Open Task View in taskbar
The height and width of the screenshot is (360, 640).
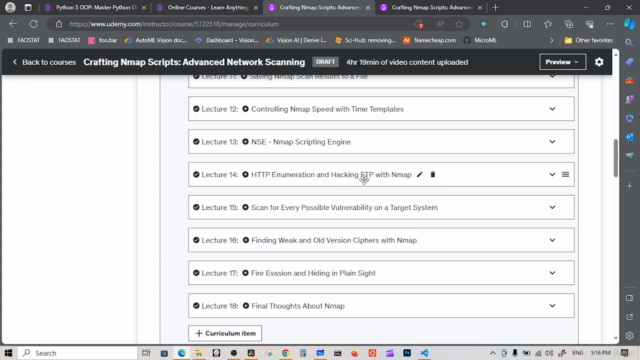point(146,353)
